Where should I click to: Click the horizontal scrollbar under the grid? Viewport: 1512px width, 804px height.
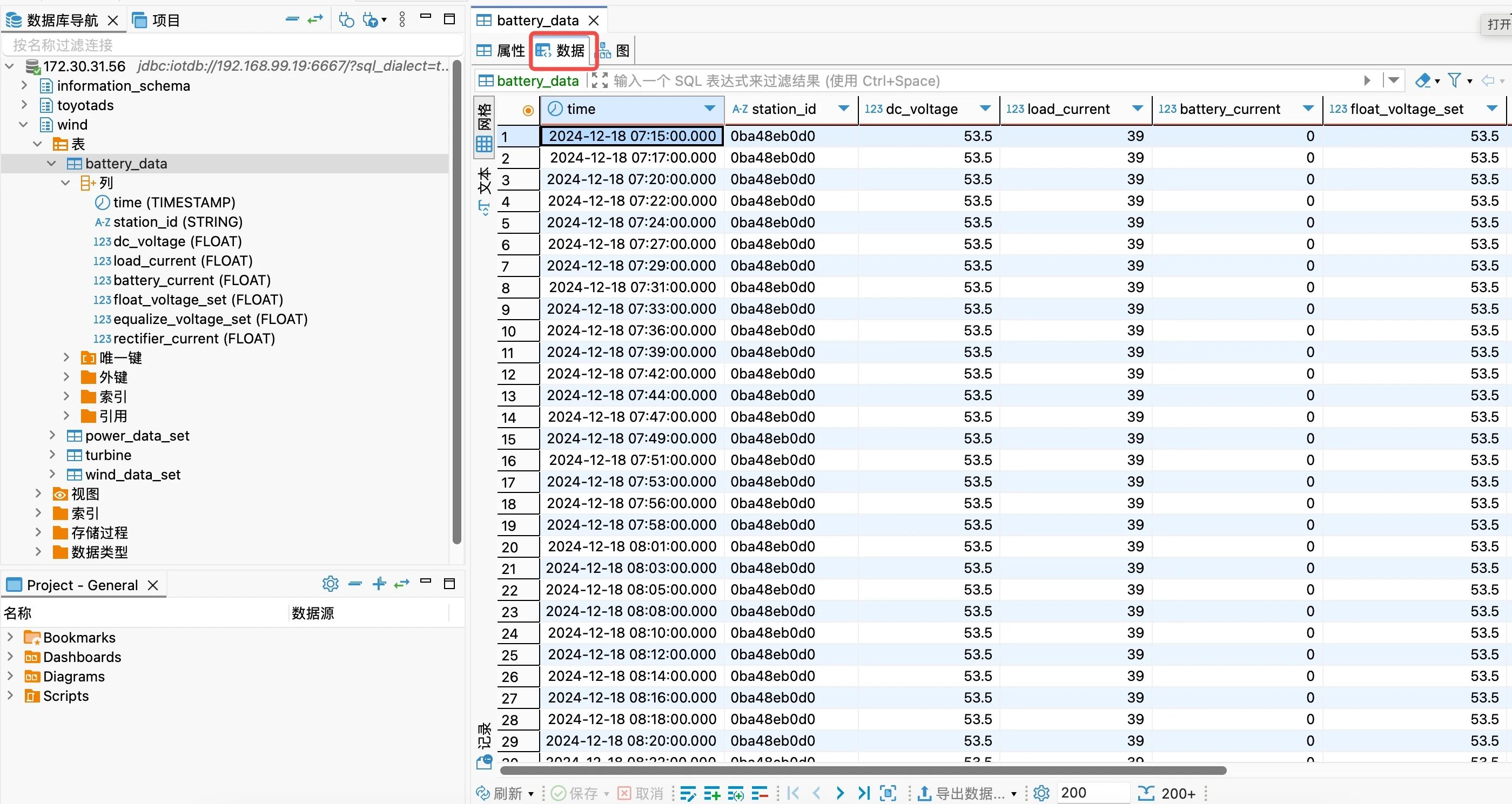tap(863, 770)
